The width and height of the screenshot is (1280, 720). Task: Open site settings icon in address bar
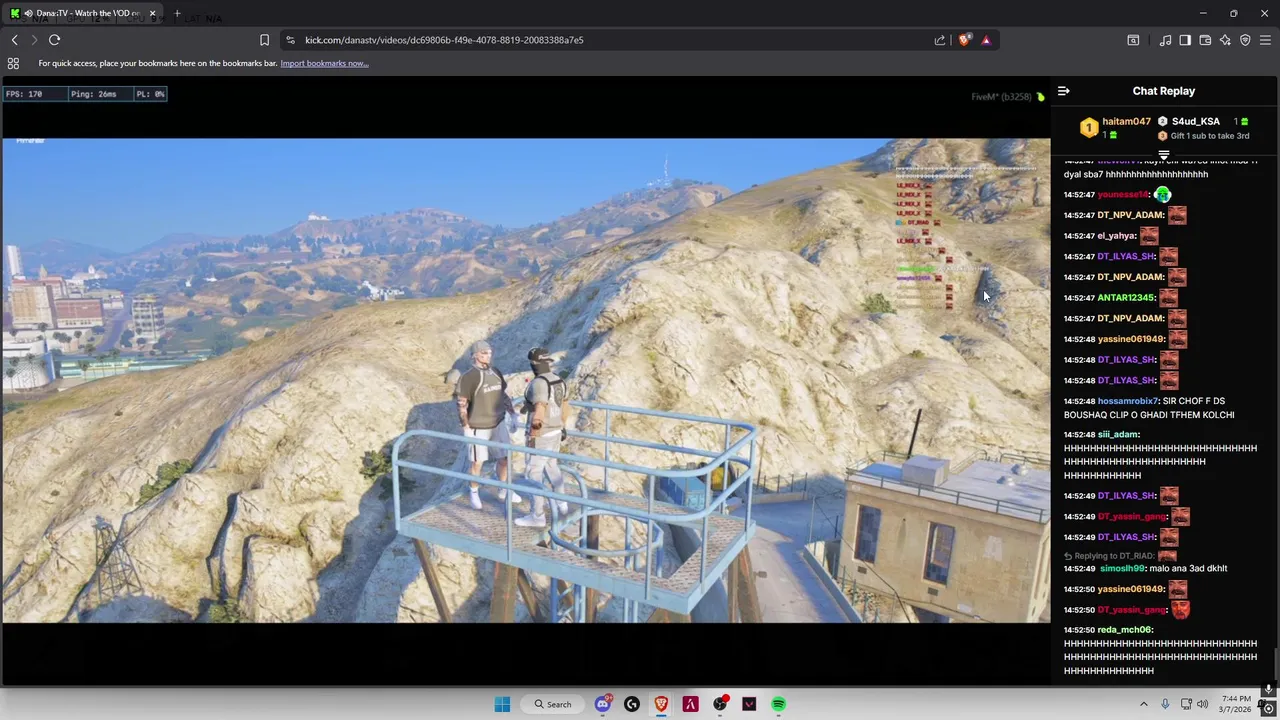(290, 40)
